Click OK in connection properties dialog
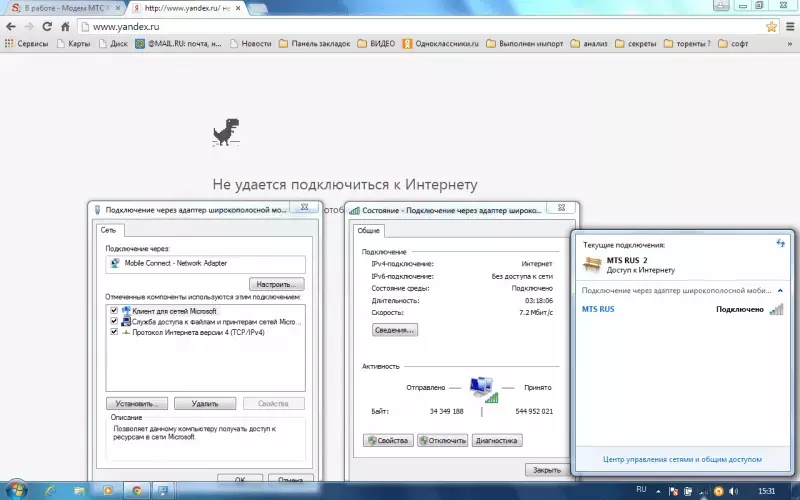 [240, 479]
